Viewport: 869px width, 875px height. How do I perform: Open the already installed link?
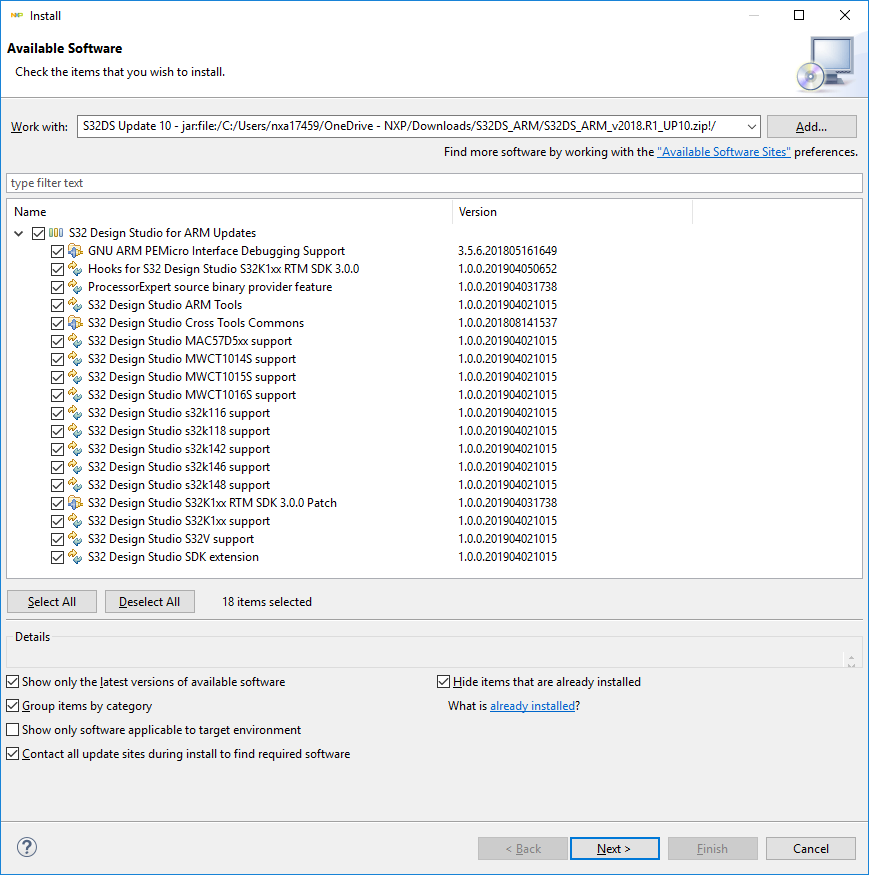coord(532,706)
